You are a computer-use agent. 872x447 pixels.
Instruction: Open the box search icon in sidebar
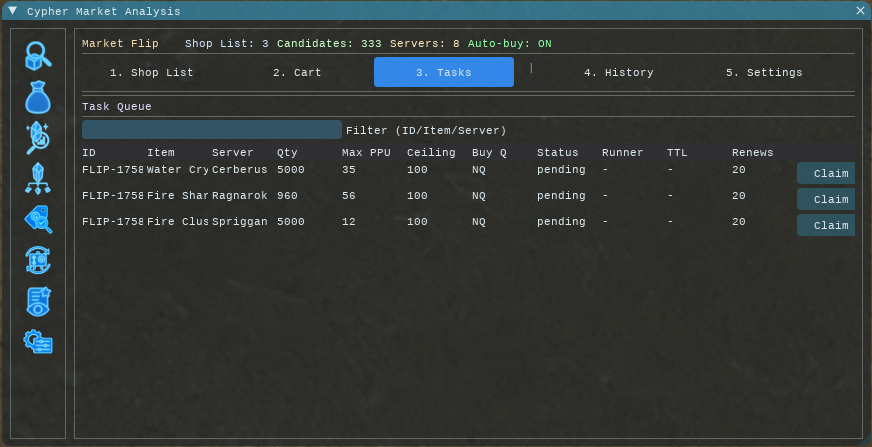tap(38, 55)
